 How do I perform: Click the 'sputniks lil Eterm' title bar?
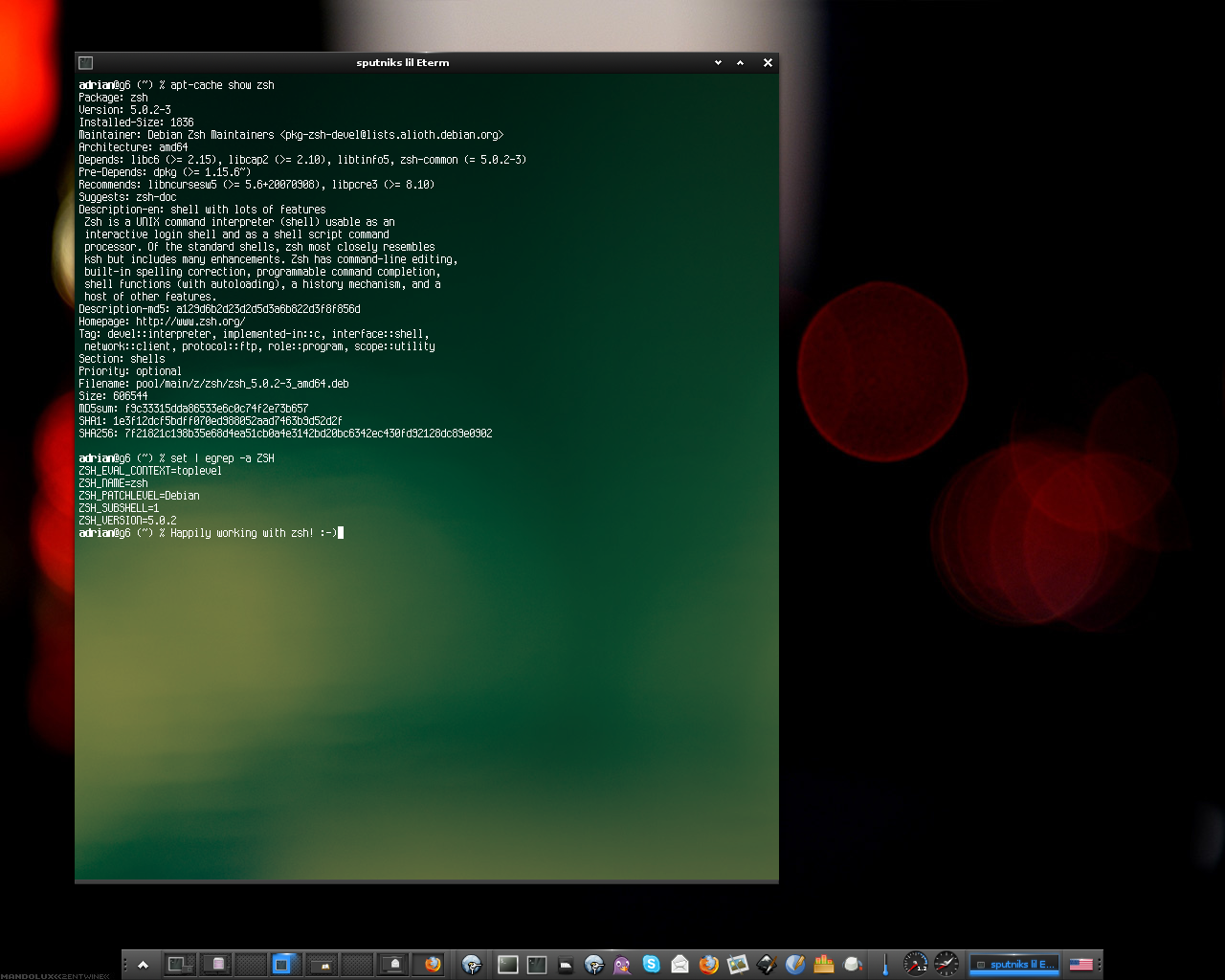click(402, 62)
